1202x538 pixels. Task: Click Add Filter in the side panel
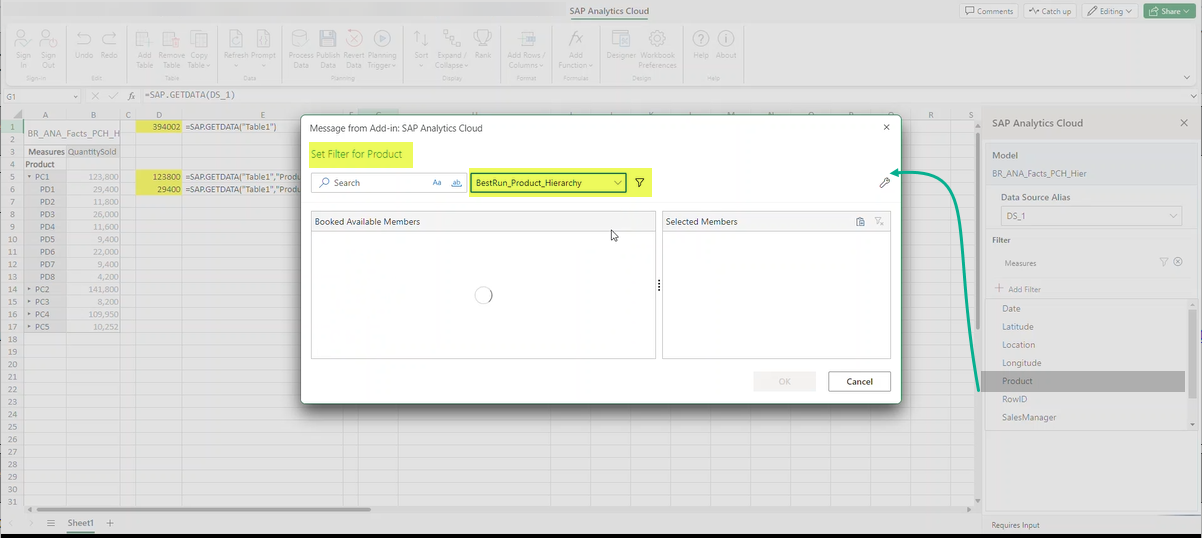point(1018,289)
